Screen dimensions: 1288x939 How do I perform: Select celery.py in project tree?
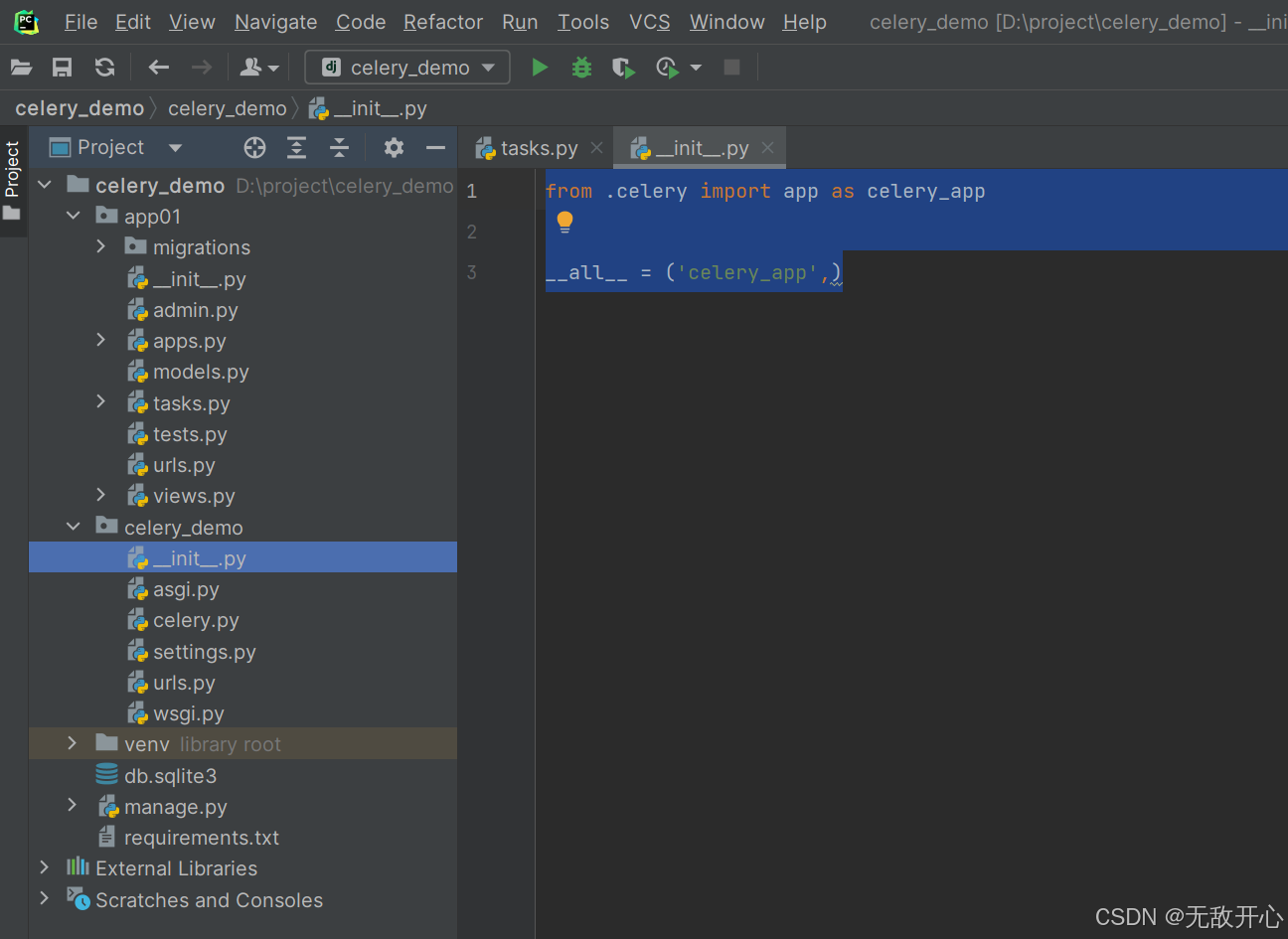196,620
